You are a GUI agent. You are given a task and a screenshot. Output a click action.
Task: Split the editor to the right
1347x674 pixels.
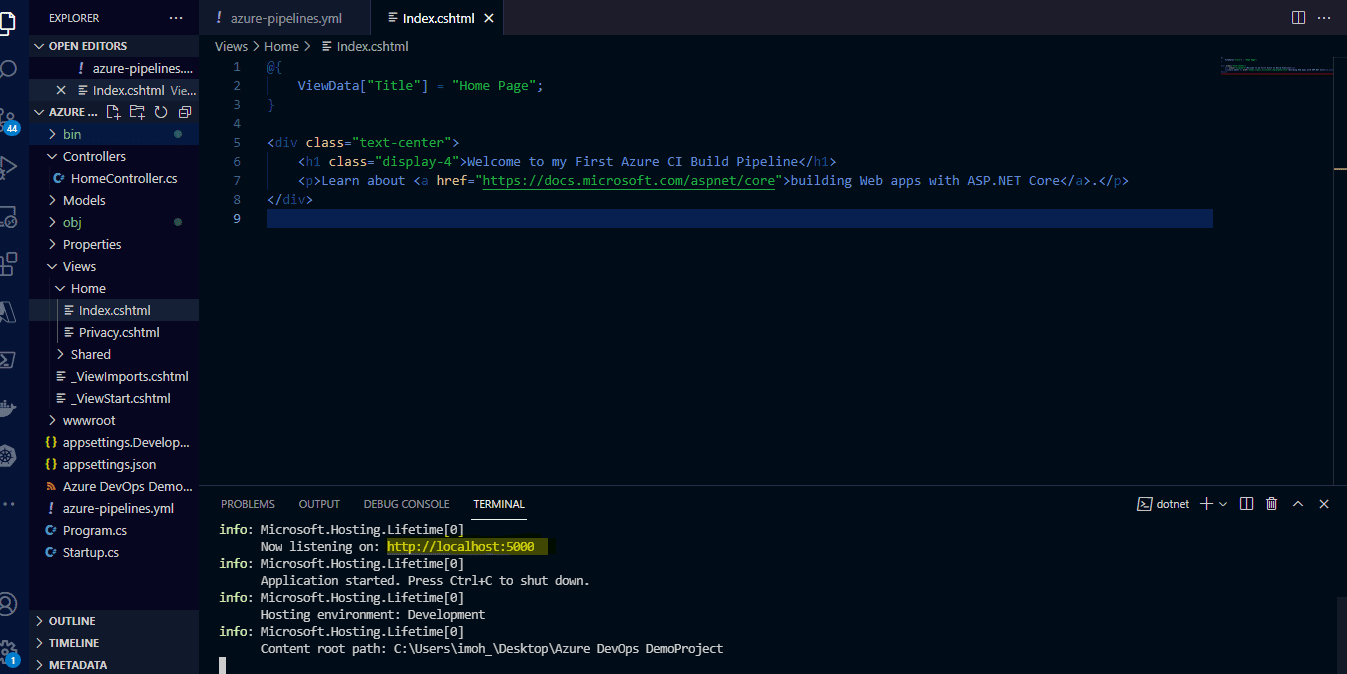coord(1298,18)
